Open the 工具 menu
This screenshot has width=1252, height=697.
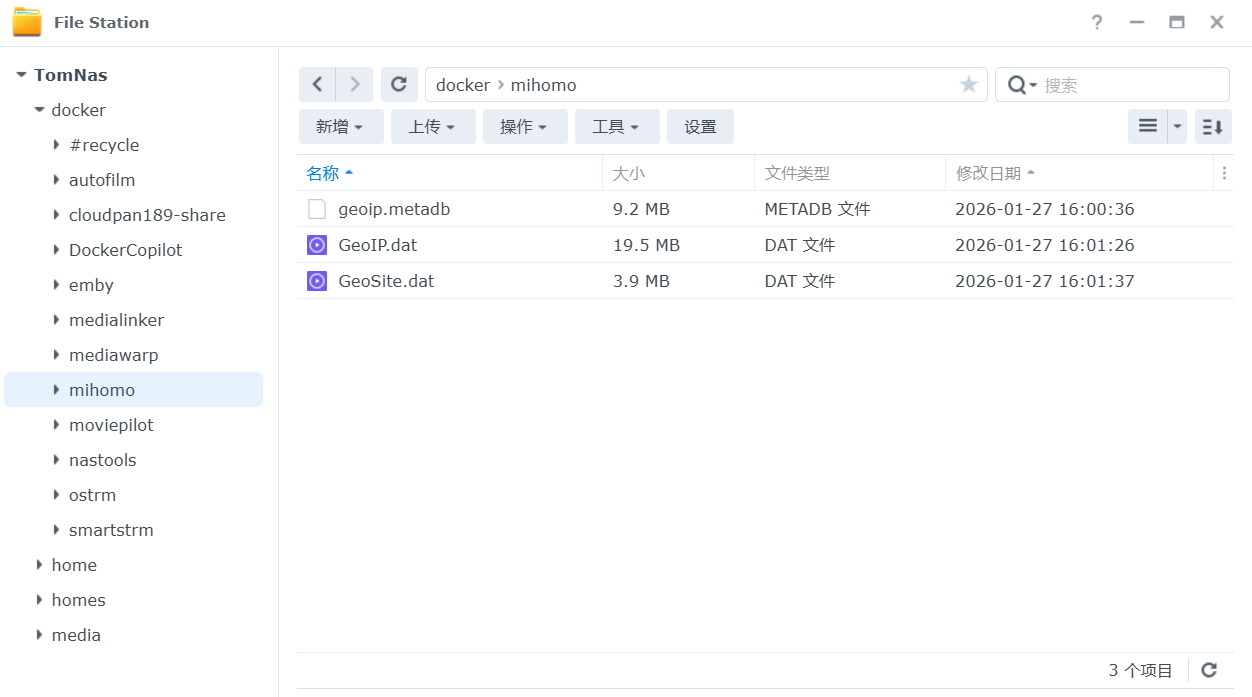(x=617, y=127)
